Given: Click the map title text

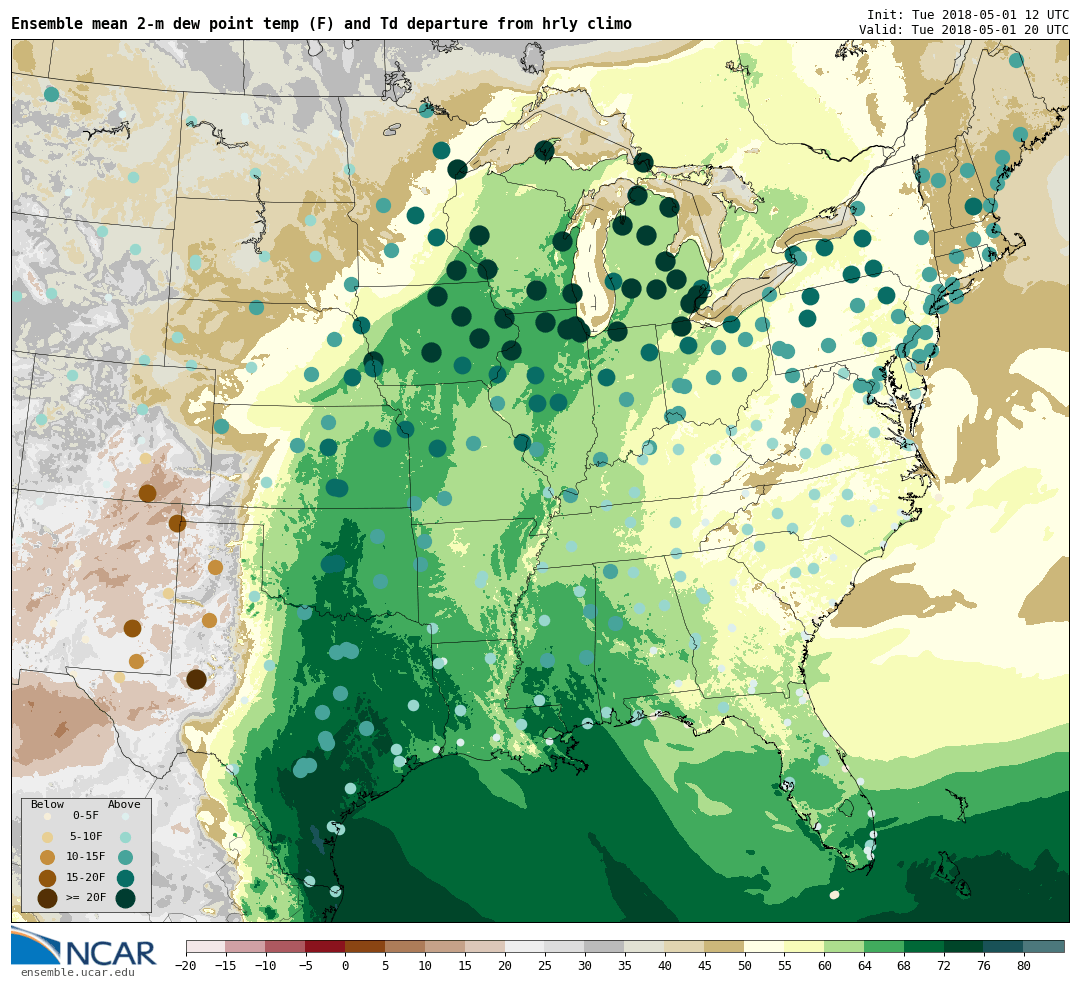Looking at the screenshot, I should tap(321, 24).
